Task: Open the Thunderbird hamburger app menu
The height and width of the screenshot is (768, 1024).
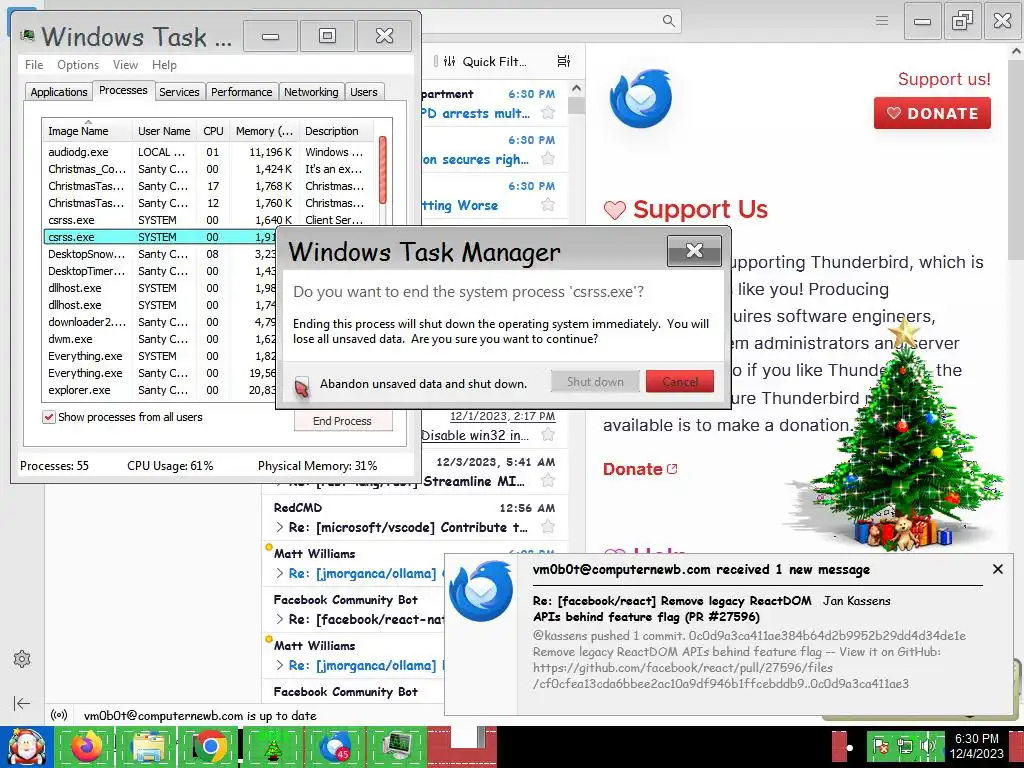Action: (x=882, y=21)
